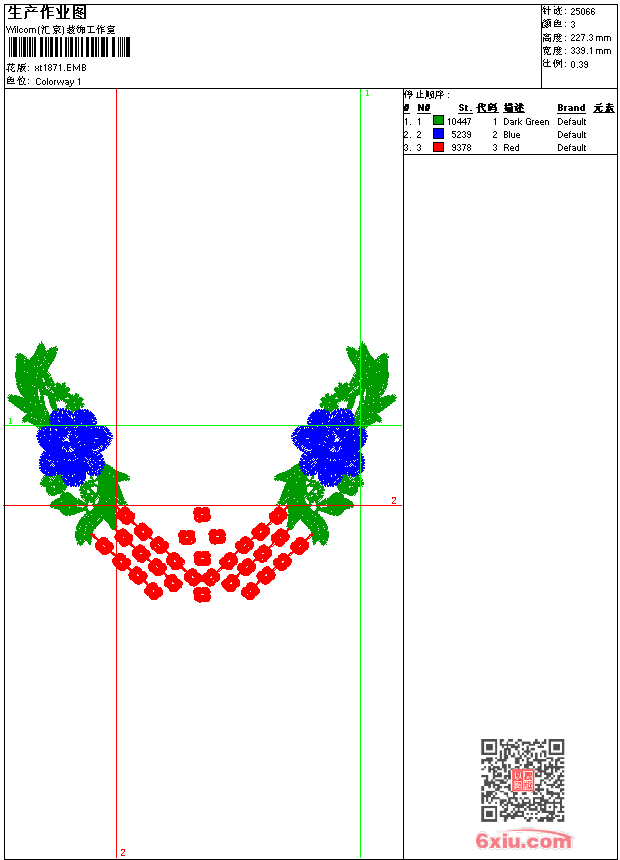Click the red marker 2 at the bottom of the vertical guide

122,852
